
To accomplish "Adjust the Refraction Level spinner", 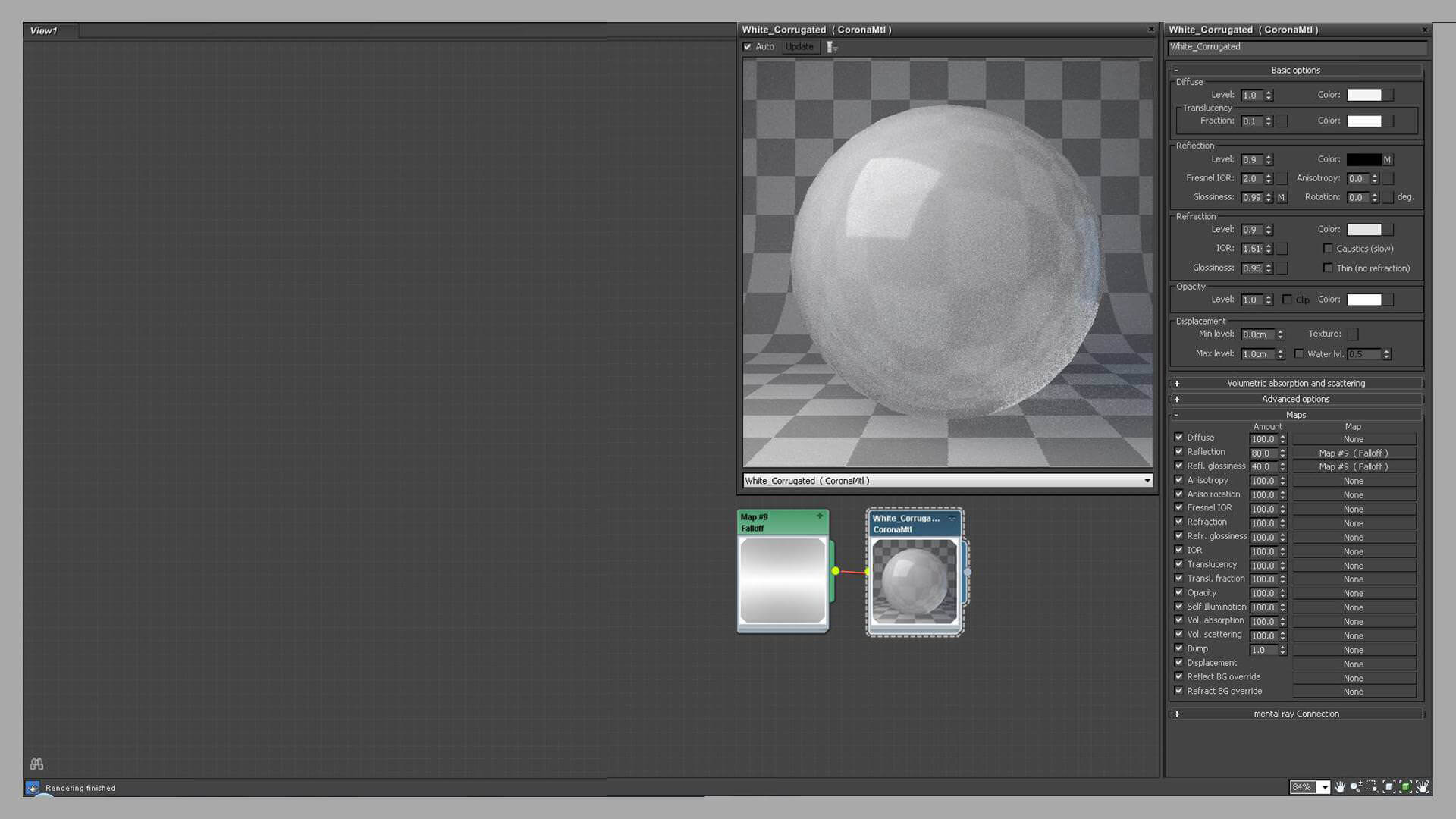I will (1269, 230).
